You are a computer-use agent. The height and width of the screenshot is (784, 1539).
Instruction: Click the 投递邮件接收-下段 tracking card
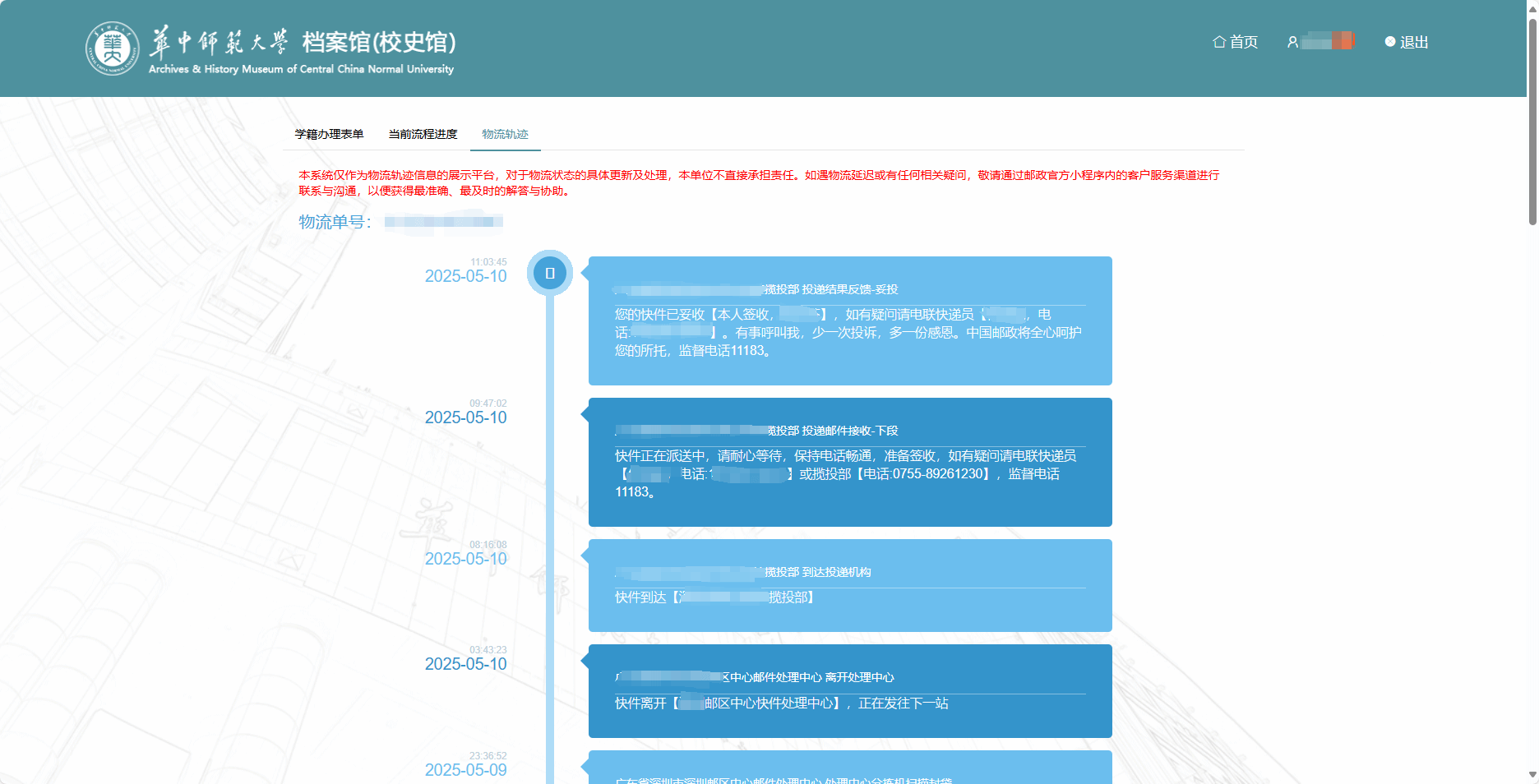[x=850, y=462]
